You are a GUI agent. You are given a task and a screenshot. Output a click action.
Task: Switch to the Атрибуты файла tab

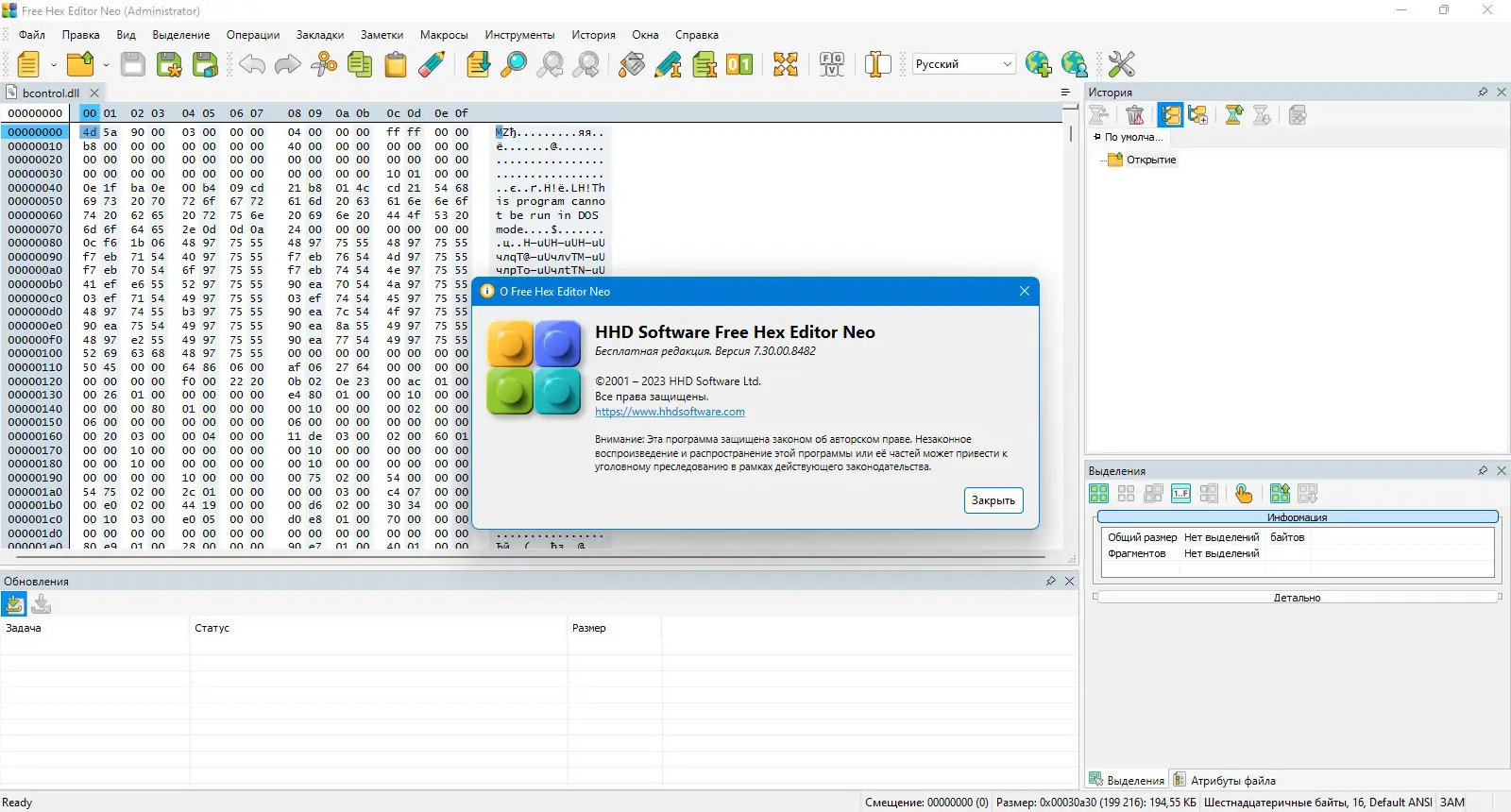pyautogui.click(x=1224, y=780)
